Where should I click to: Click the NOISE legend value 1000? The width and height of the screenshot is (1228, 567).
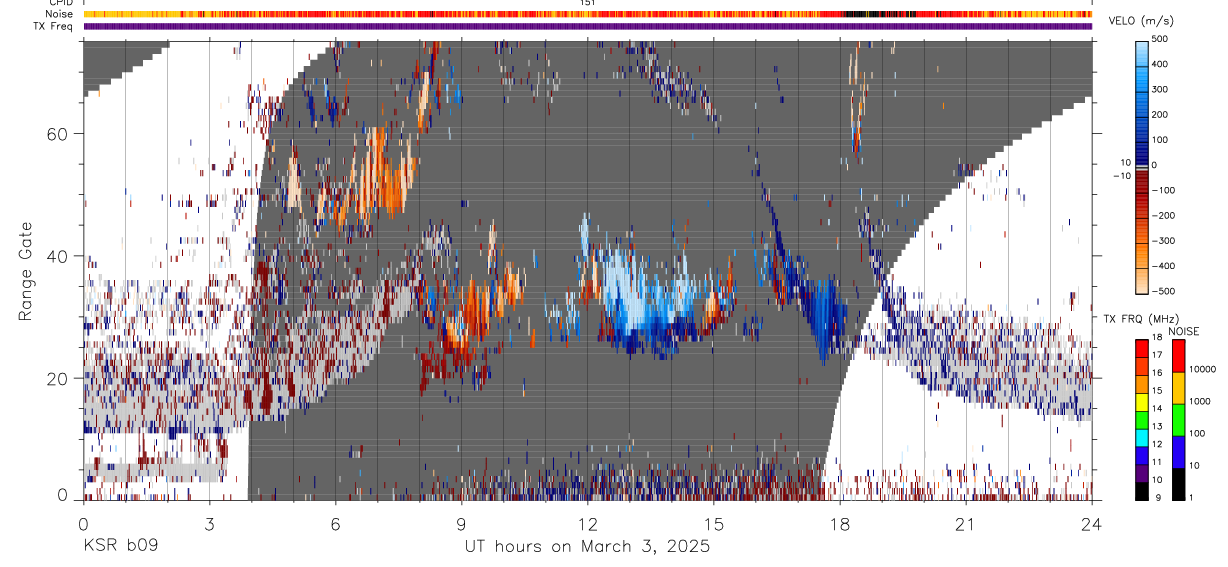point(1200,401)
